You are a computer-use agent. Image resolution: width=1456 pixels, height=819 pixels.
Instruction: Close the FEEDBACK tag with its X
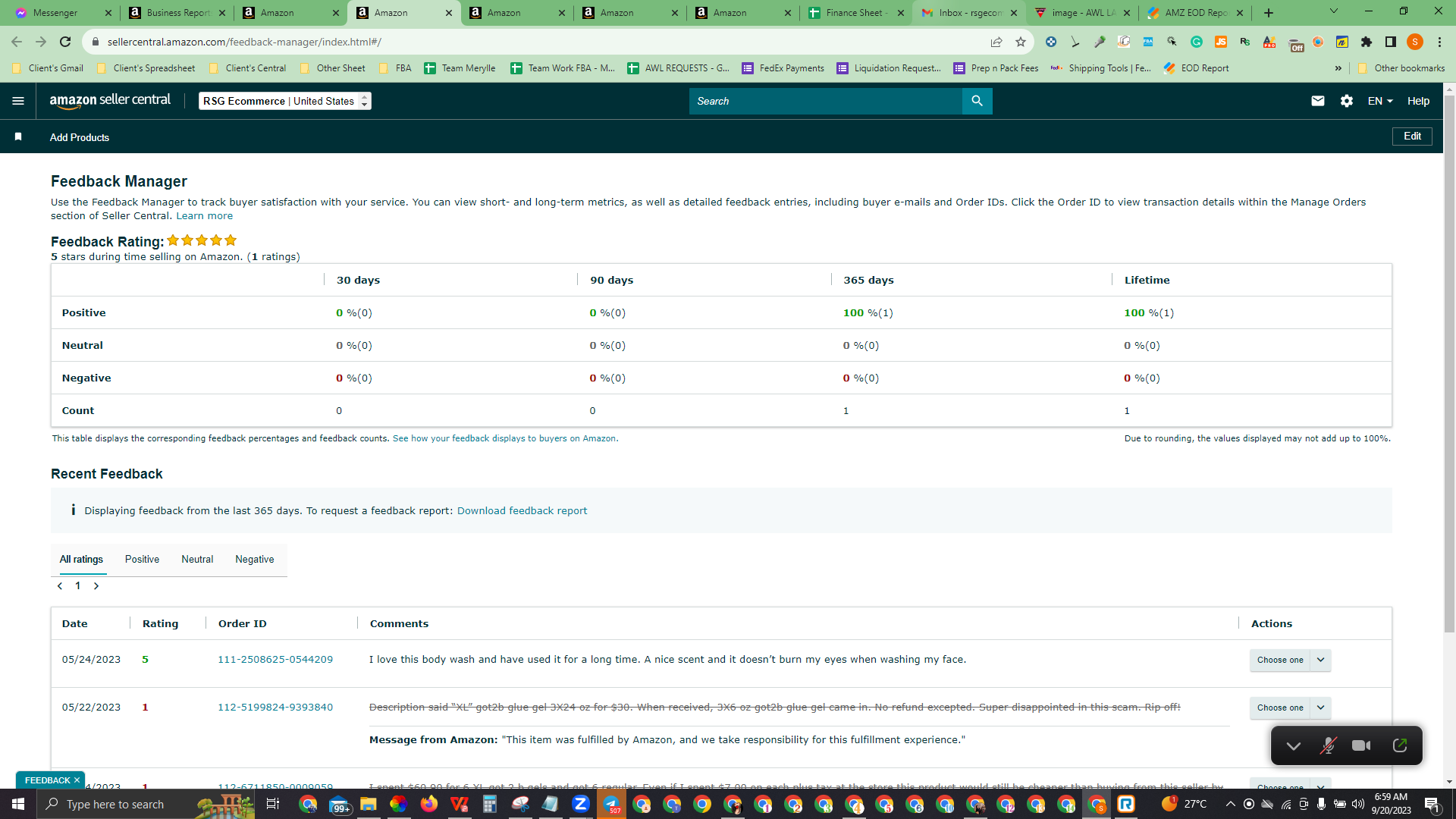tap(77, 780)
